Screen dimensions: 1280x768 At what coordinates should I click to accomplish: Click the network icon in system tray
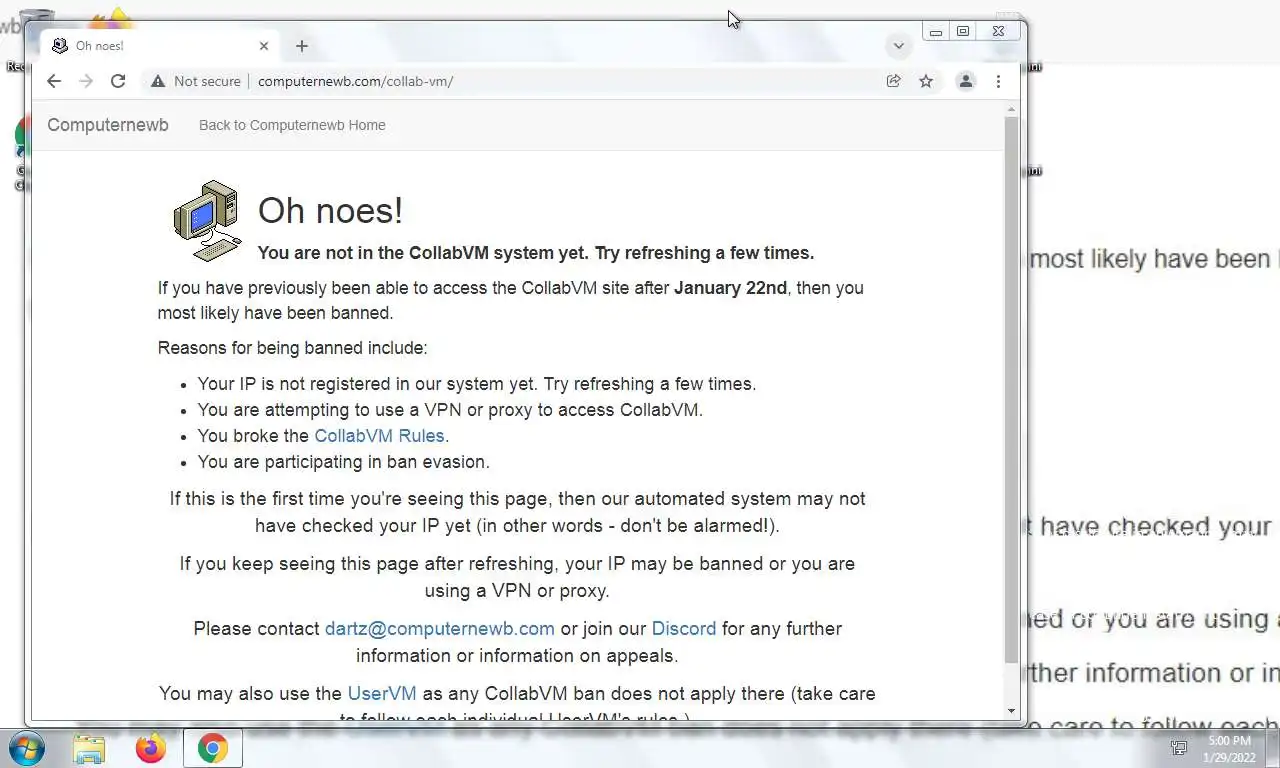[x=1179, y=748]
